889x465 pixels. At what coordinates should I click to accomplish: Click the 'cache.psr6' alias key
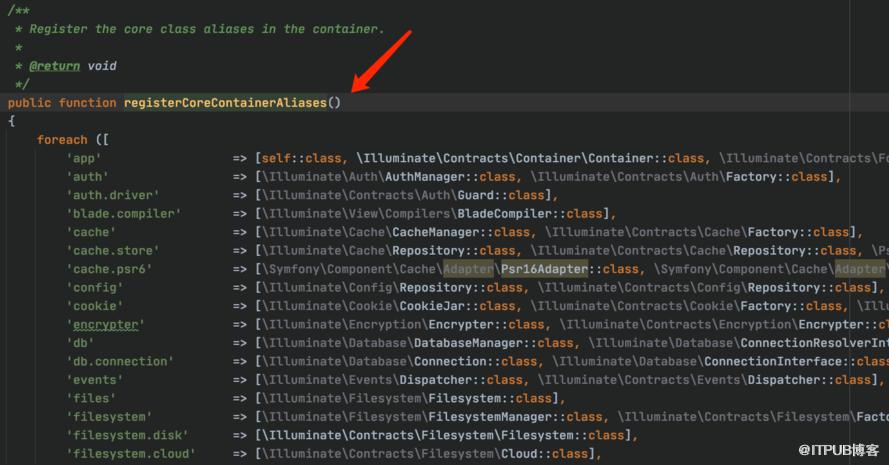tap(109, 269)
